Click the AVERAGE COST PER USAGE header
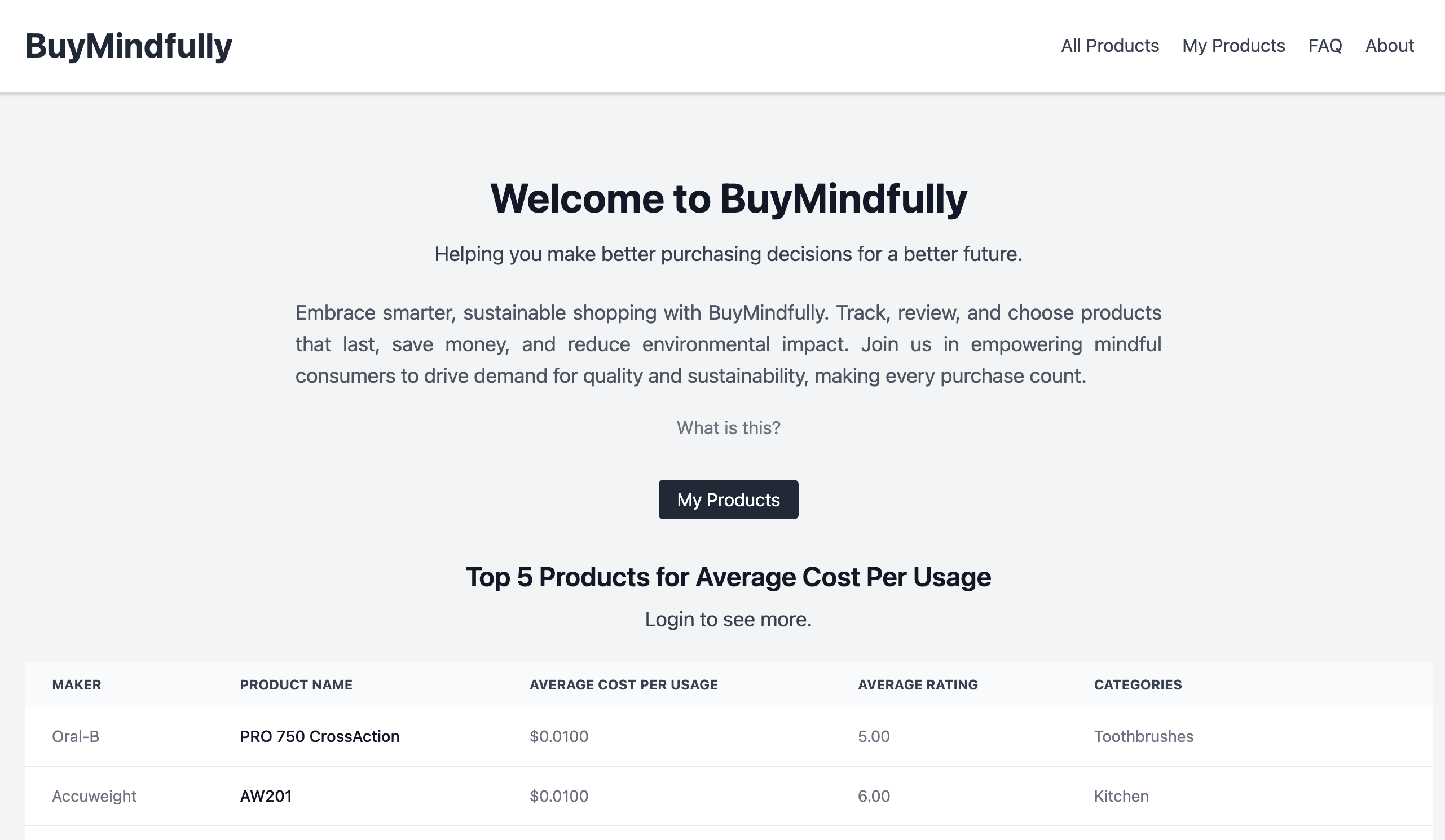The width and height of the screenshot is (1445, 840). tap(624, 684)
